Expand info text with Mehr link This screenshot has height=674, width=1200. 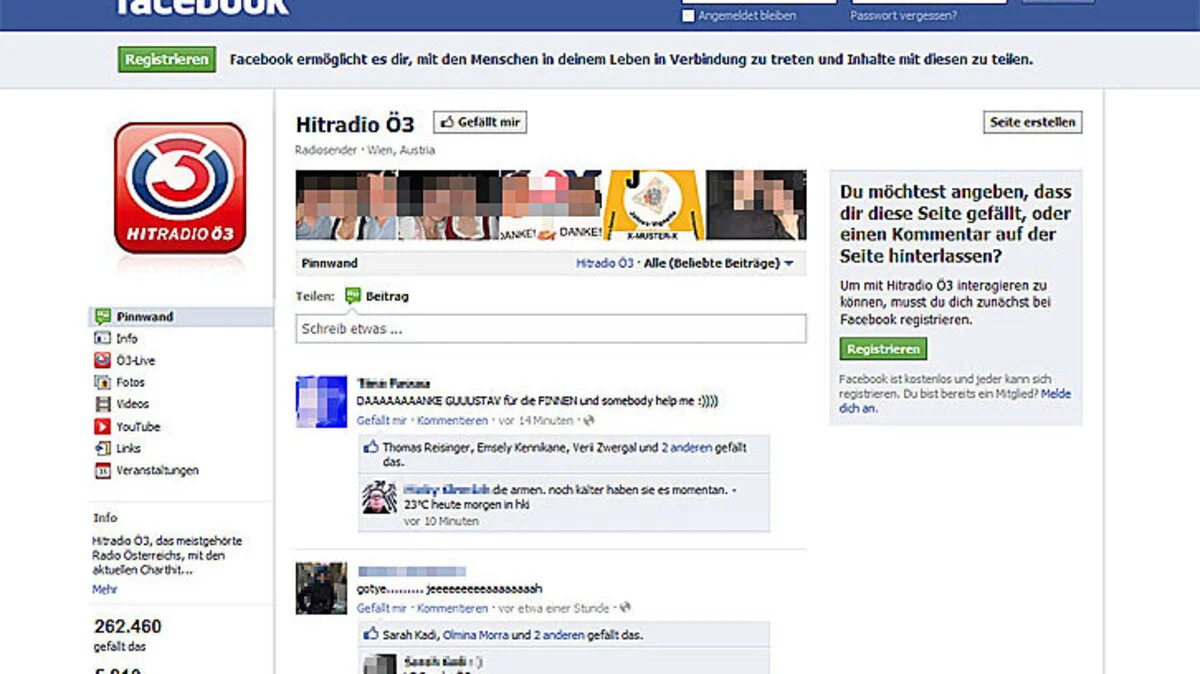105,590
